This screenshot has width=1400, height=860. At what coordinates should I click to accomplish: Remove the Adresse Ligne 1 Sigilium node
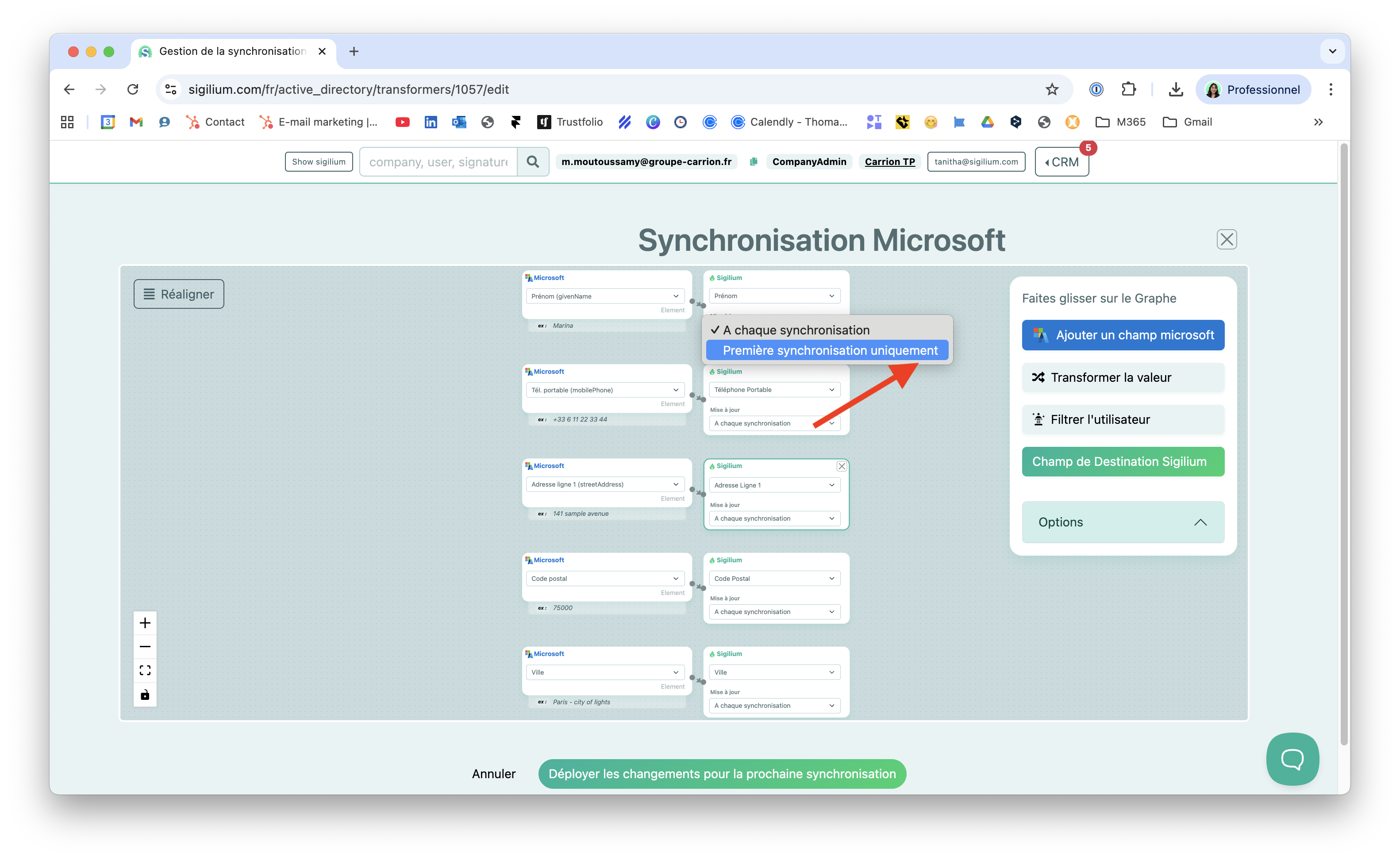point(841,466)
